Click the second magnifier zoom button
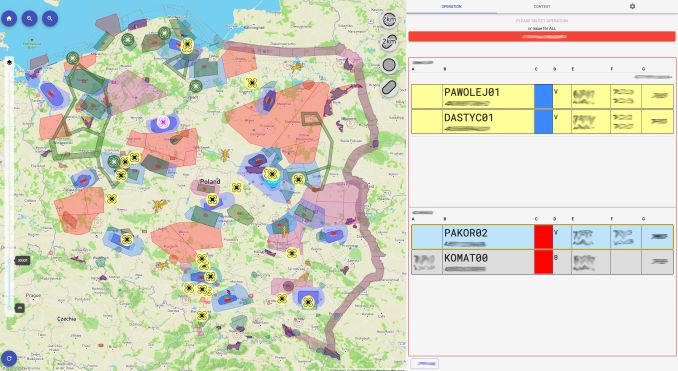 pos(50,19)
